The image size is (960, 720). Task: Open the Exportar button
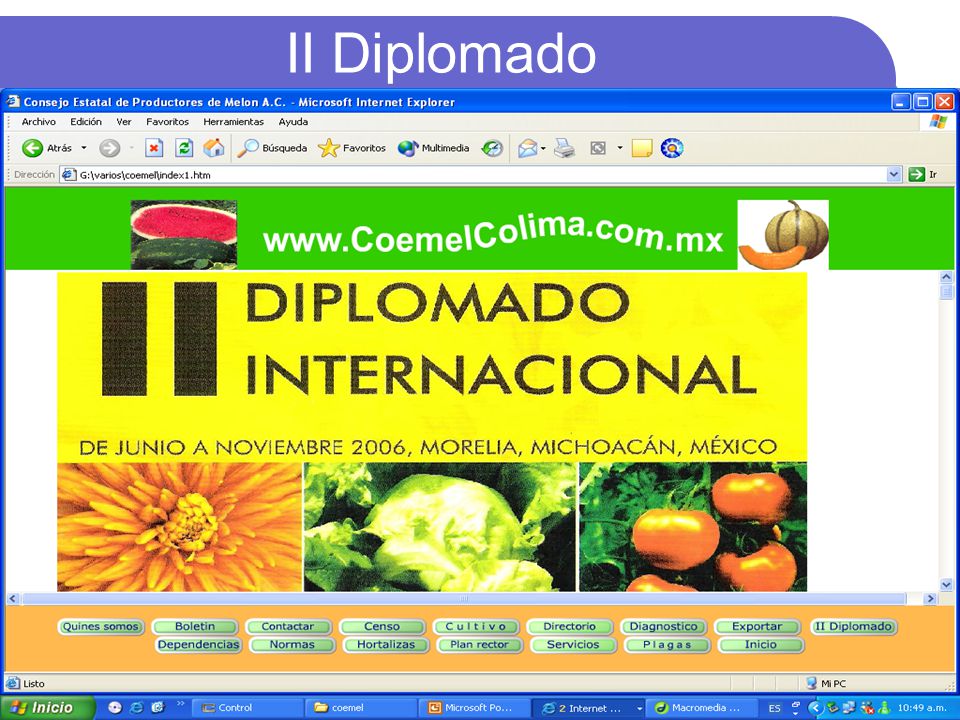(757, 626)
